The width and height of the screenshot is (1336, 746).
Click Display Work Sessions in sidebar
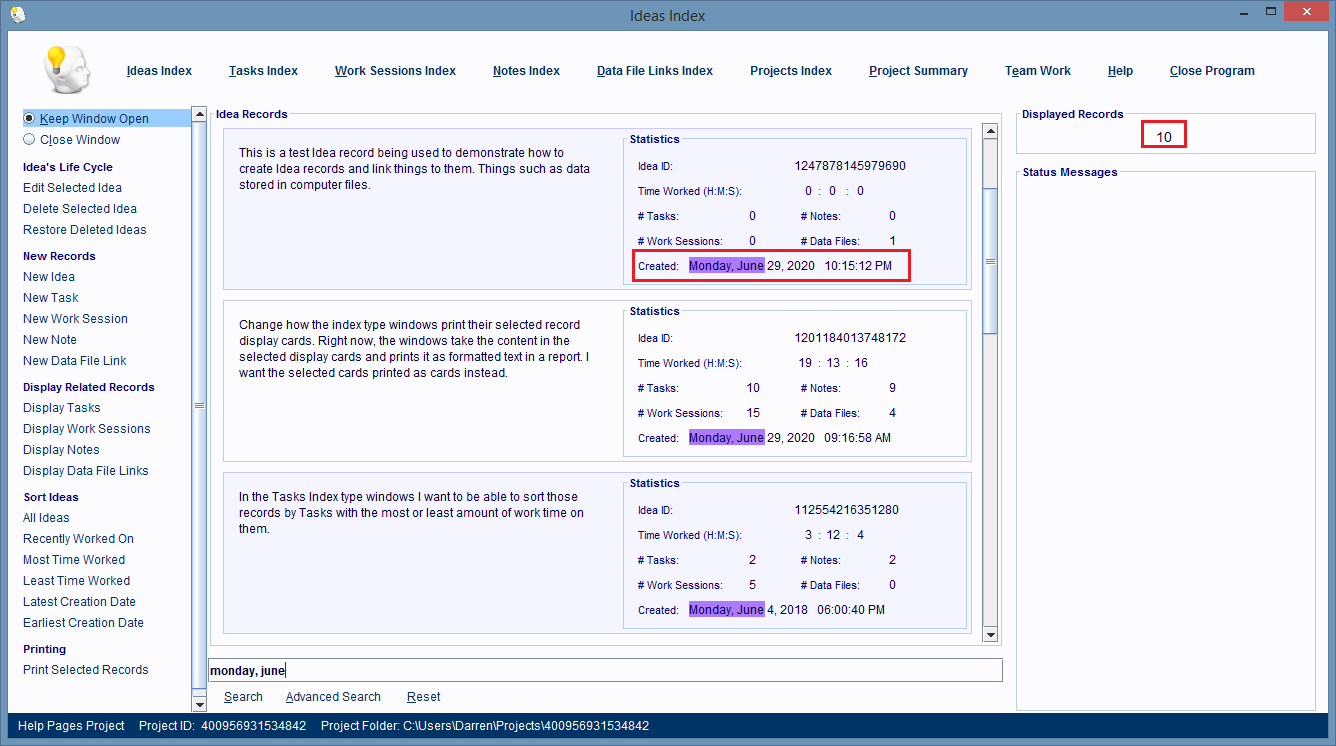pos(87,429)
